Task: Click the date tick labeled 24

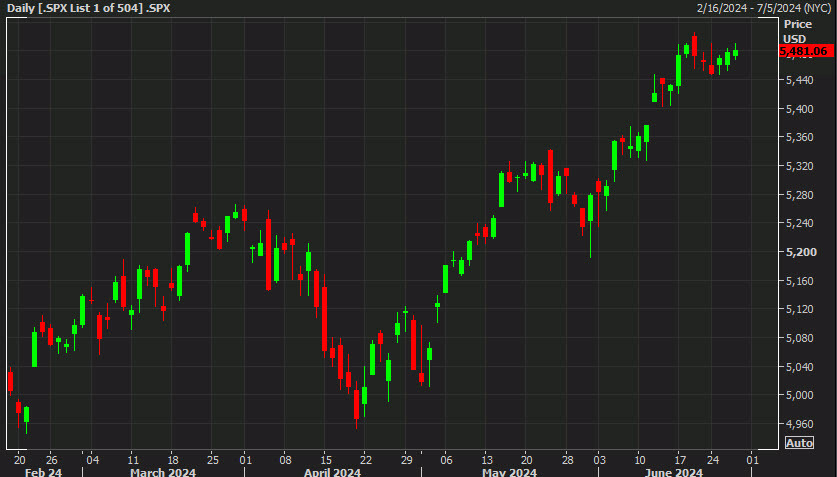Action: (713, 459)
